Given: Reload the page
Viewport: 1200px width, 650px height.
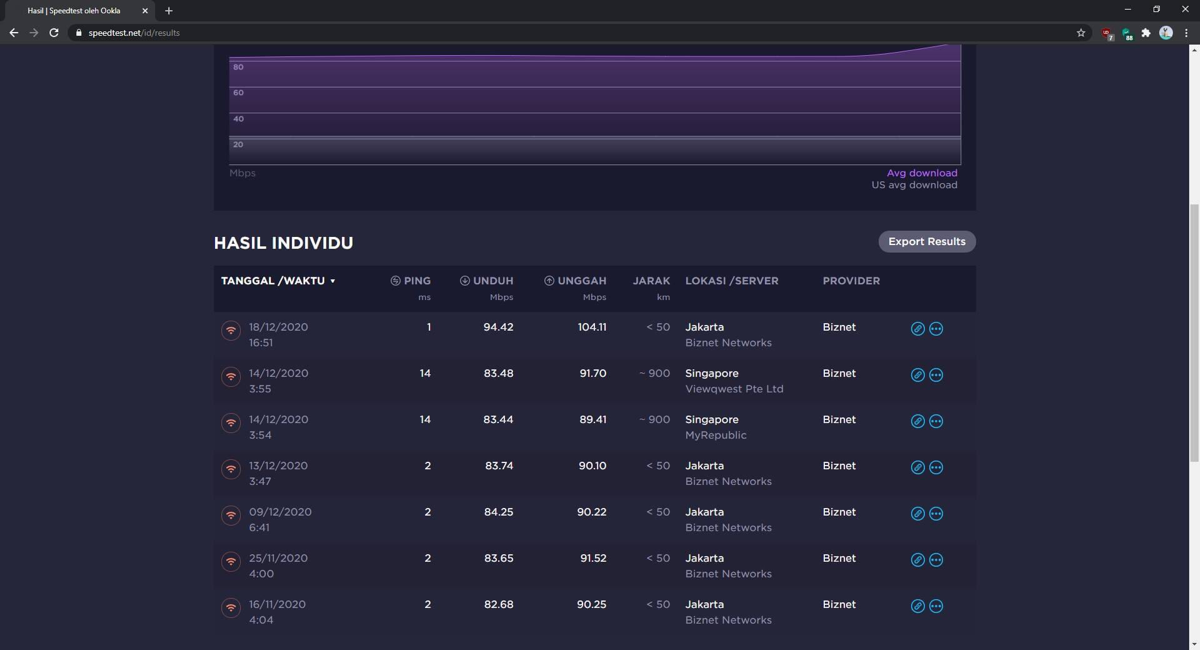Looking at the screenshot, I should tap(54, 33).
